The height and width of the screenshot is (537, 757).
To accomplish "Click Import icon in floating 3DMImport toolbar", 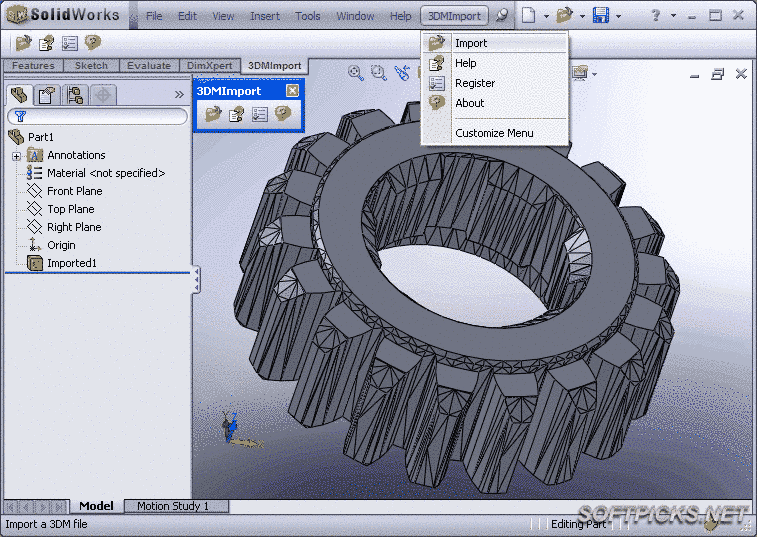I will click(x=213, y=114).
